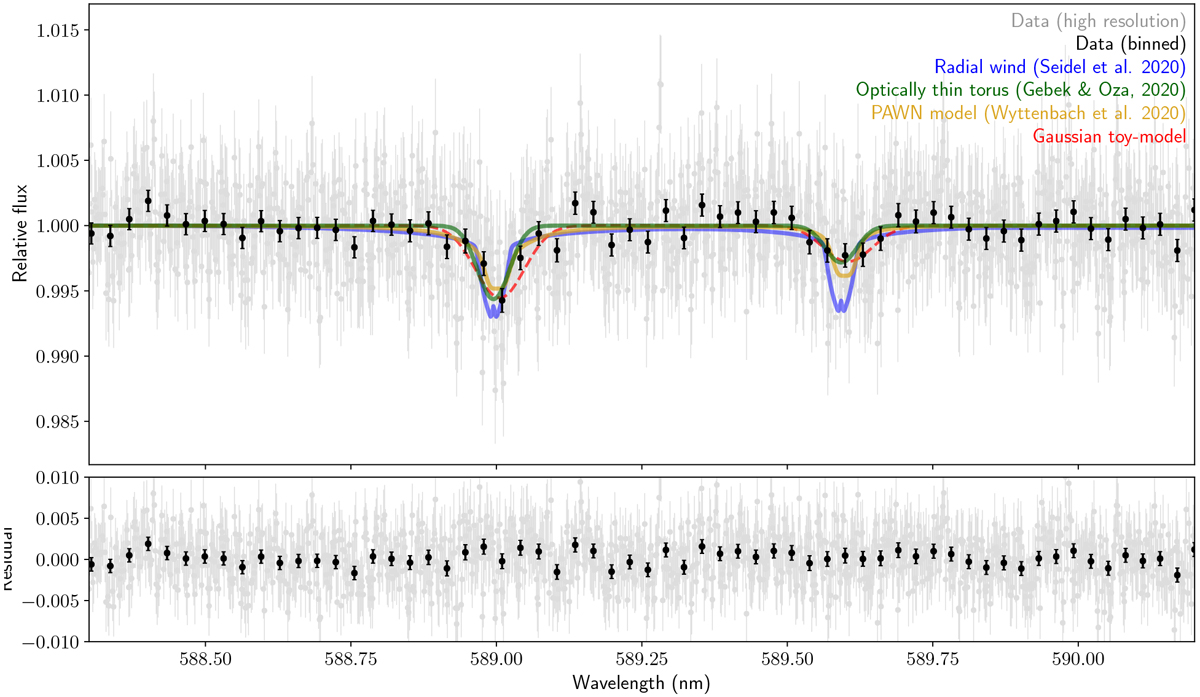Click the 1.015 y-axis tick label

(x=57, y=30)
